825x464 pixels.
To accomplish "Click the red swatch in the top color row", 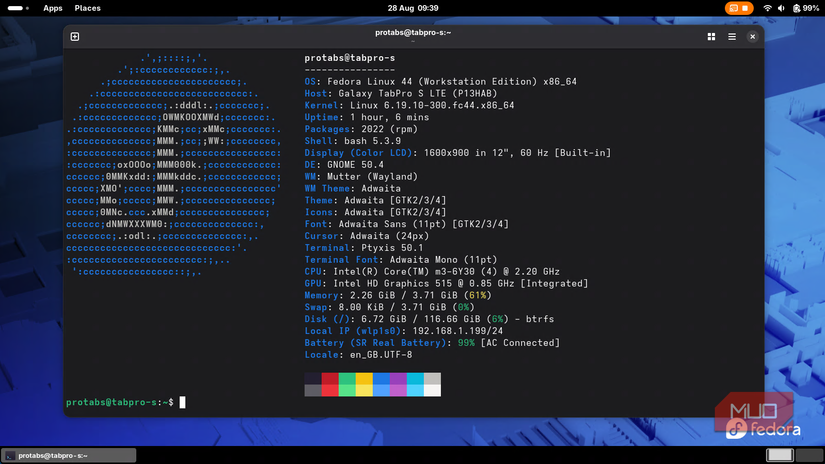I will [x=330, y=378].
